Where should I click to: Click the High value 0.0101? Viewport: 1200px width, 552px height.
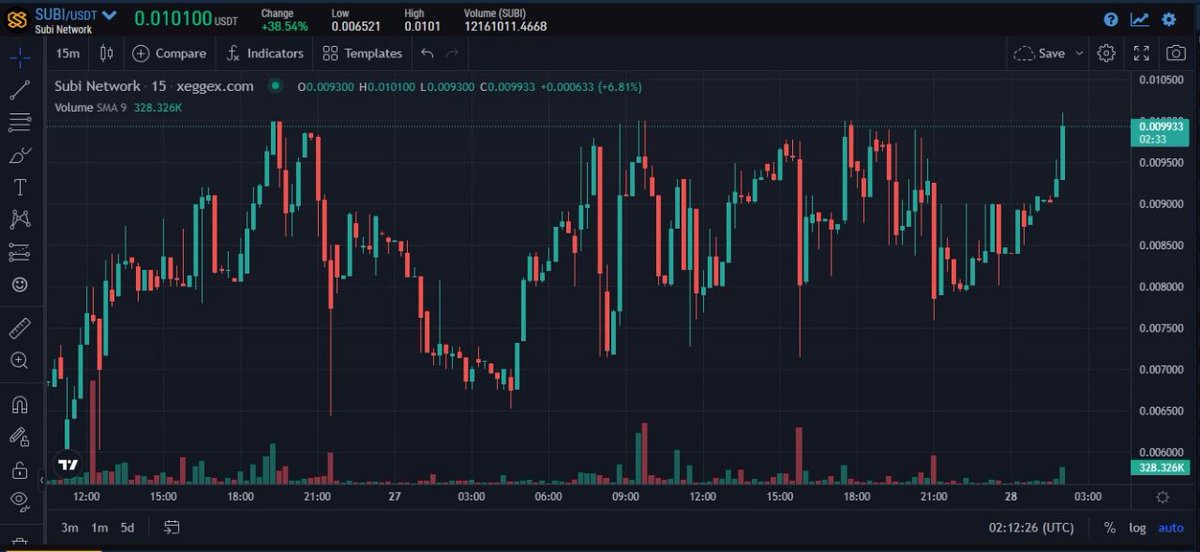(422, 26)
